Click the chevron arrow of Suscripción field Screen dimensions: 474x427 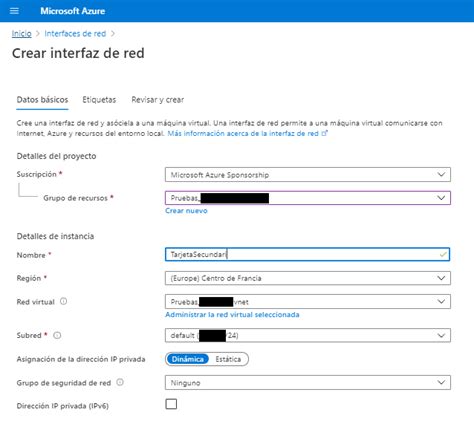pyautogui.click(x=441, y=175)
